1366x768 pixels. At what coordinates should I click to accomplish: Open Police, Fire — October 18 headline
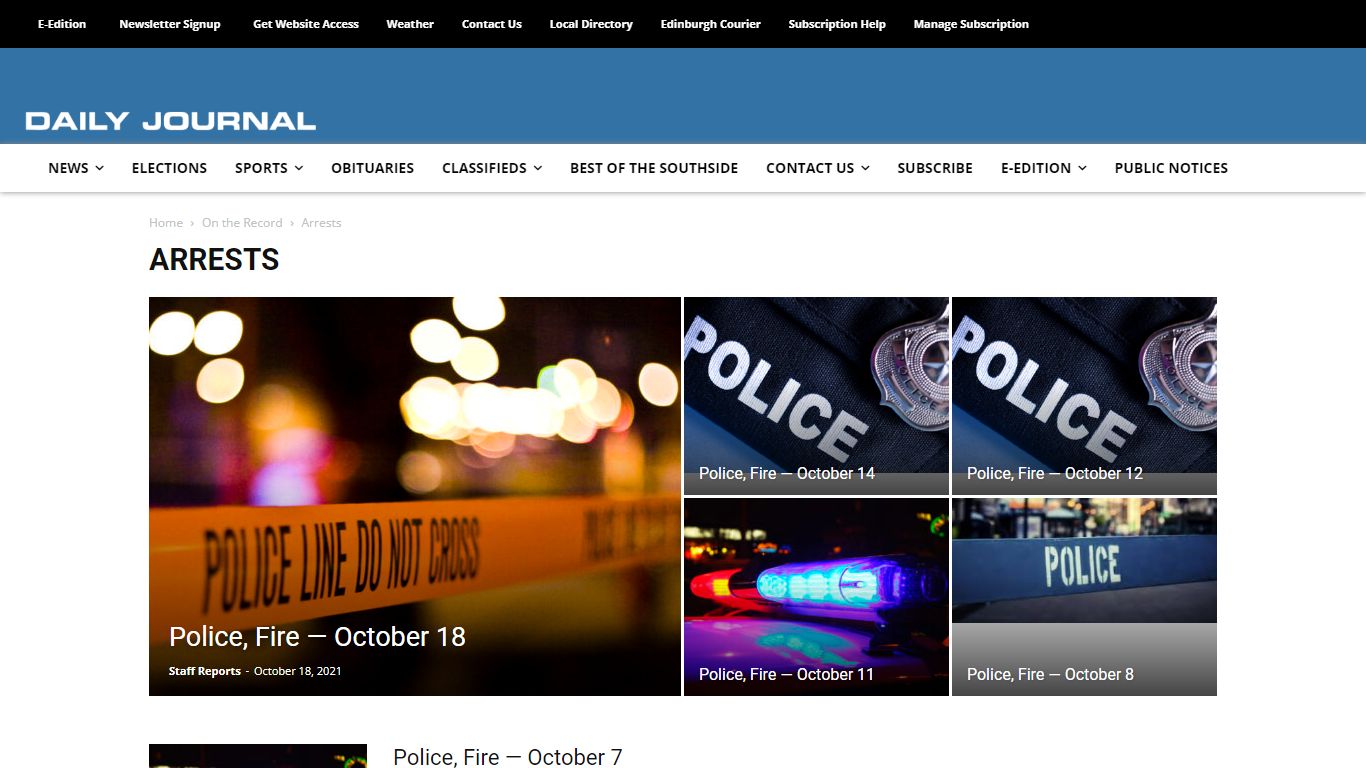pos(317,637)
